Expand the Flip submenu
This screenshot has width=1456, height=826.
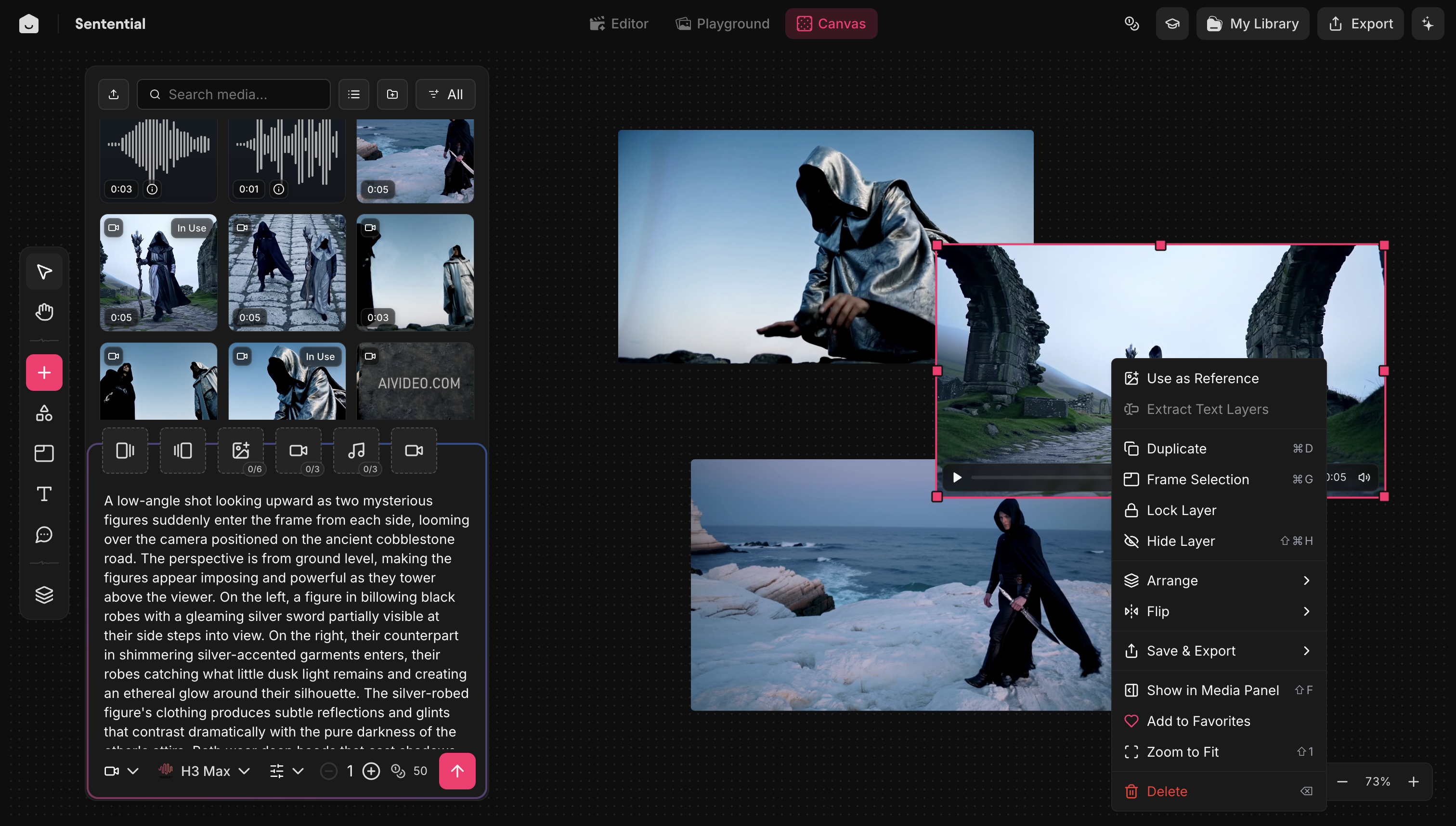coord(1218,611)
